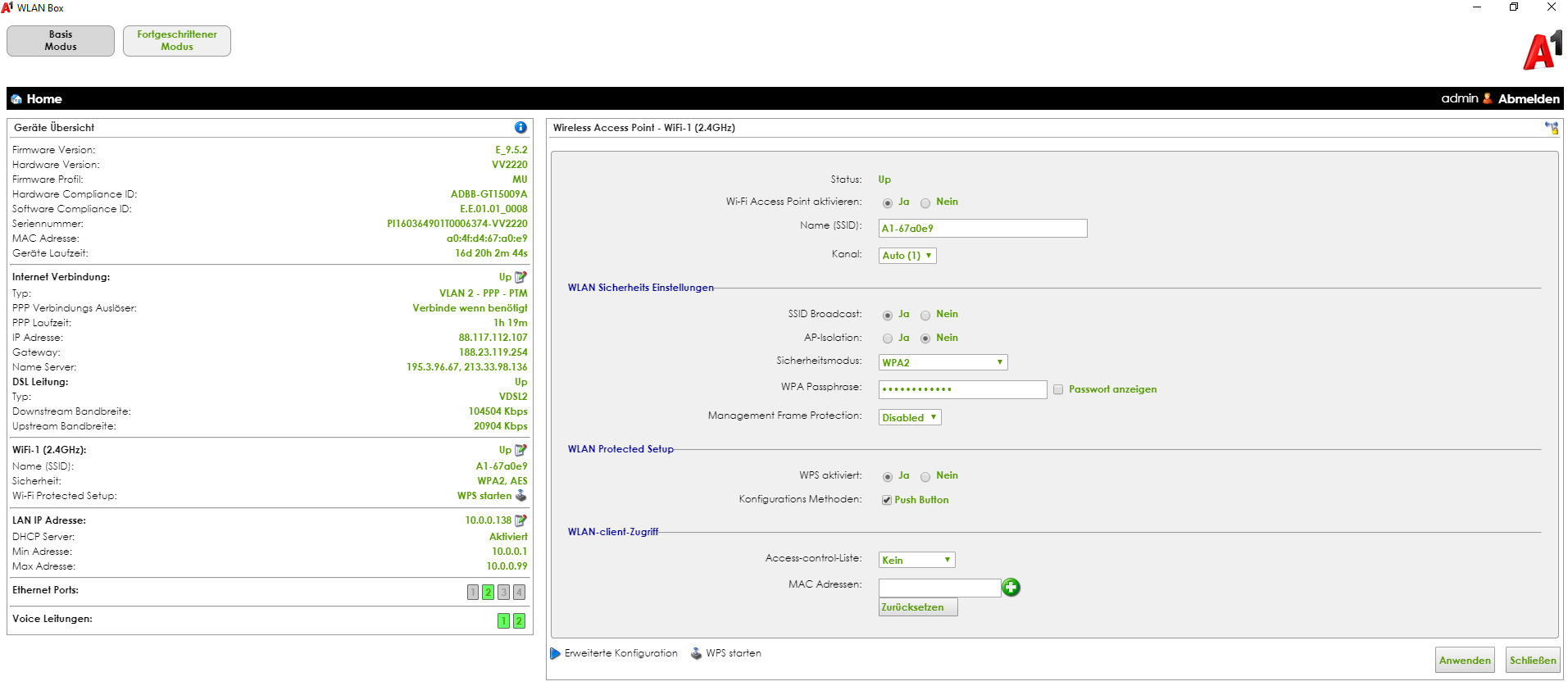Click the Schließen button
Screen dimensions: 1568x686
coord(1533,661)
